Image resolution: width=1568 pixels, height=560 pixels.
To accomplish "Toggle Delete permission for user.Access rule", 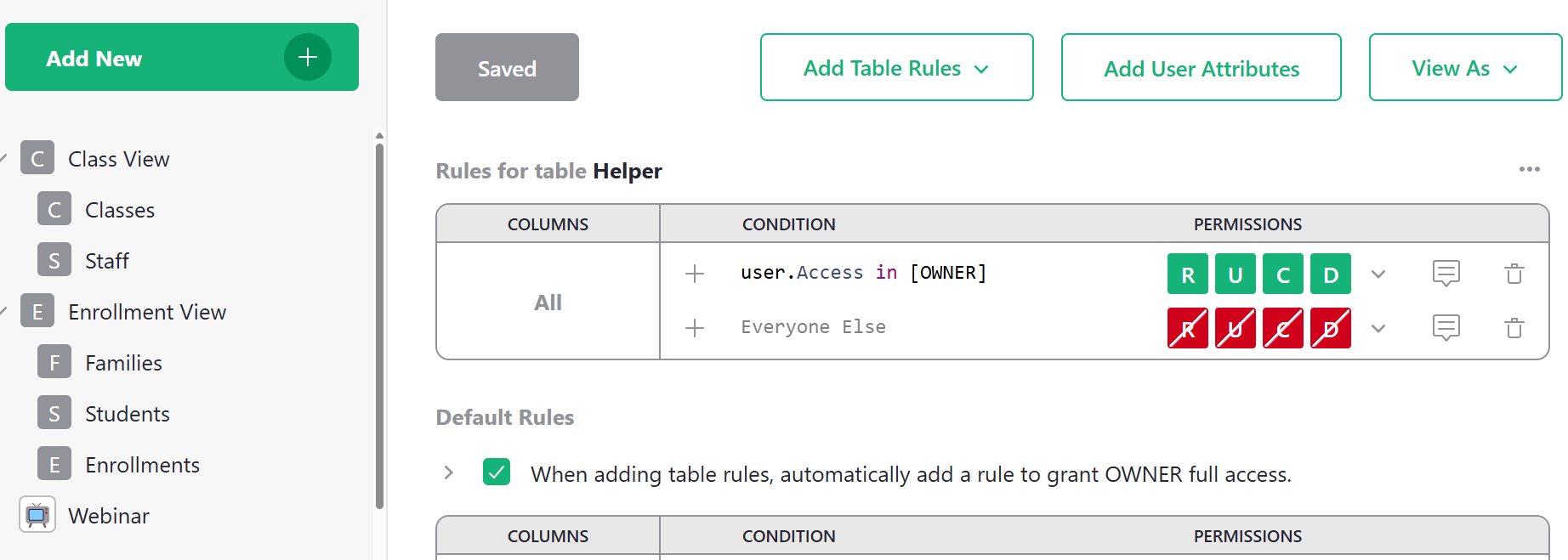I will [1331, 274].
